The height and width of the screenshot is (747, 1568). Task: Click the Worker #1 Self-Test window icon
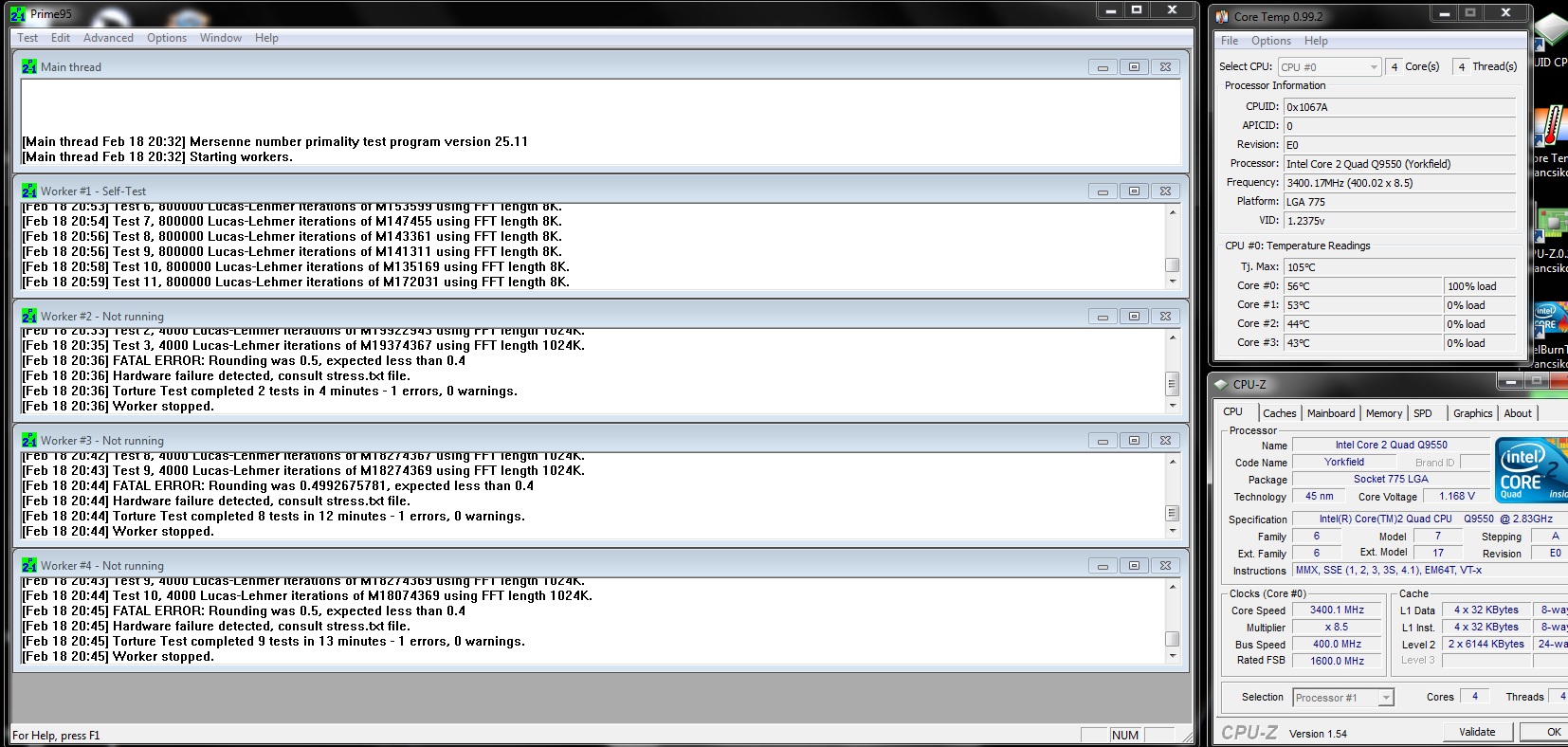[29, 191]
